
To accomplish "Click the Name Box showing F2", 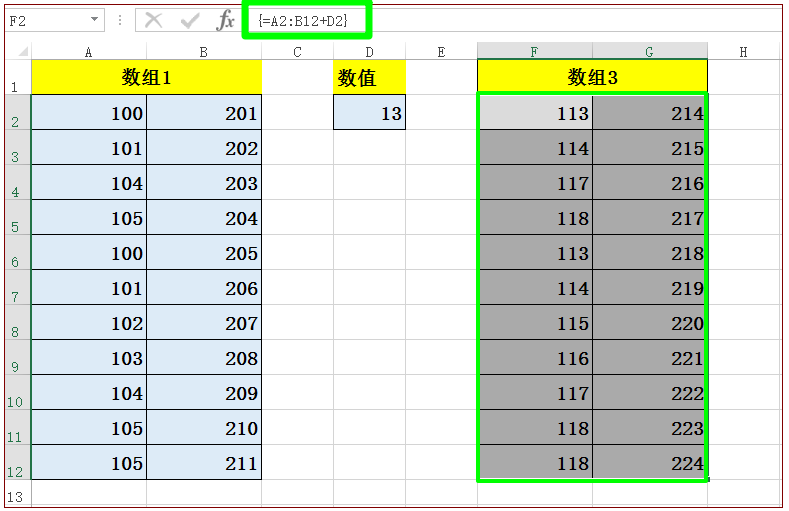I will (x=55, y=21).
